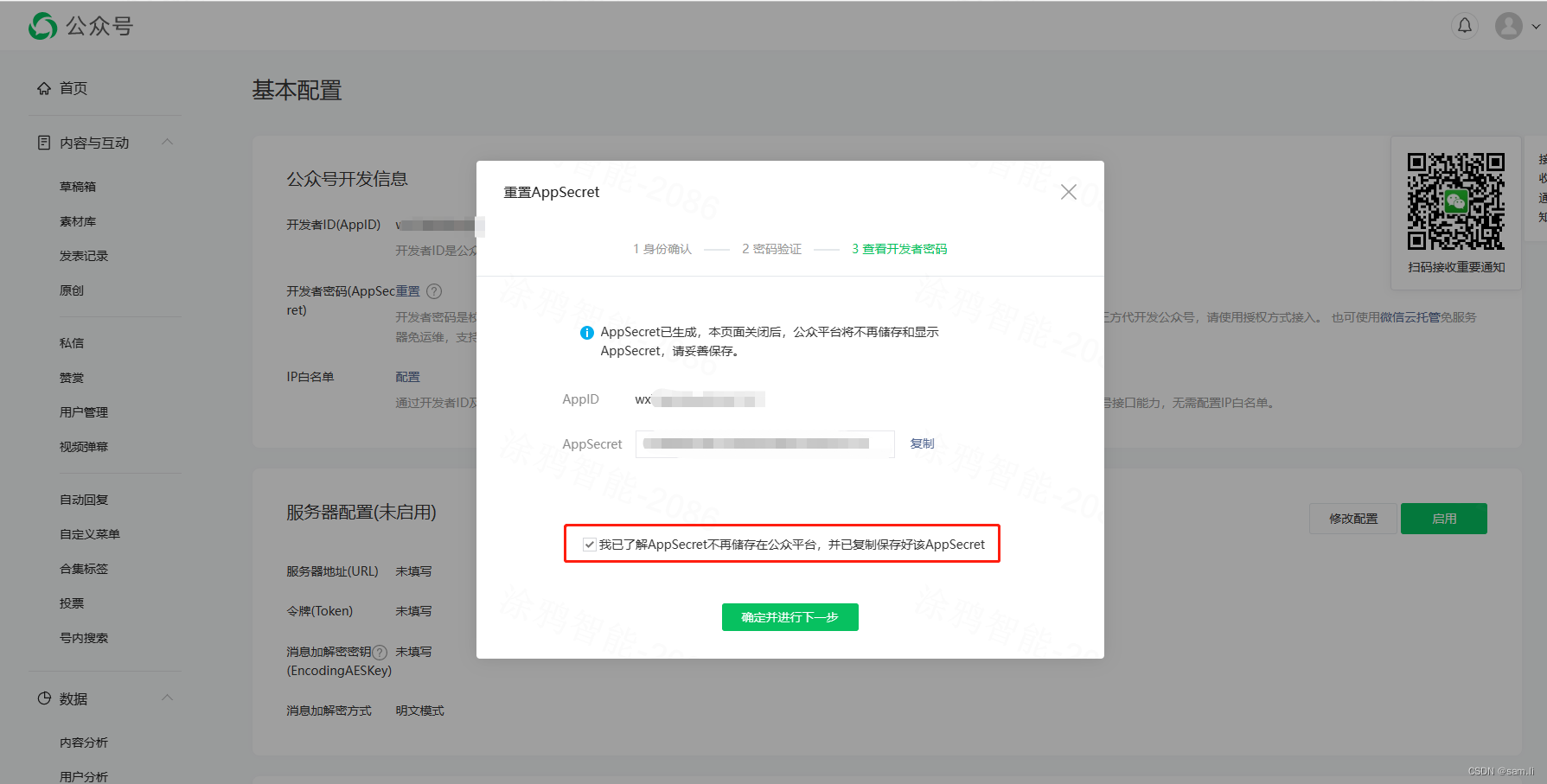
Task: Click step 1 身份确认
Action: point(662,249)
